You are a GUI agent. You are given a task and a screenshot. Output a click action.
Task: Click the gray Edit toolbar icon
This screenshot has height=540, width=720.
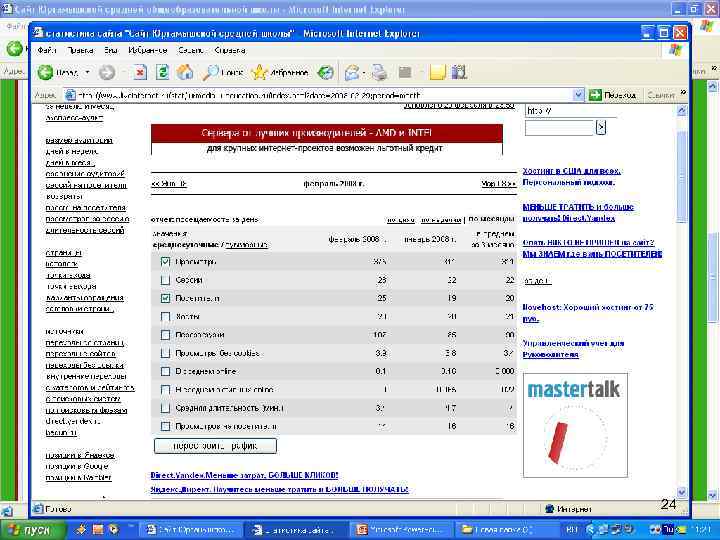405,72
